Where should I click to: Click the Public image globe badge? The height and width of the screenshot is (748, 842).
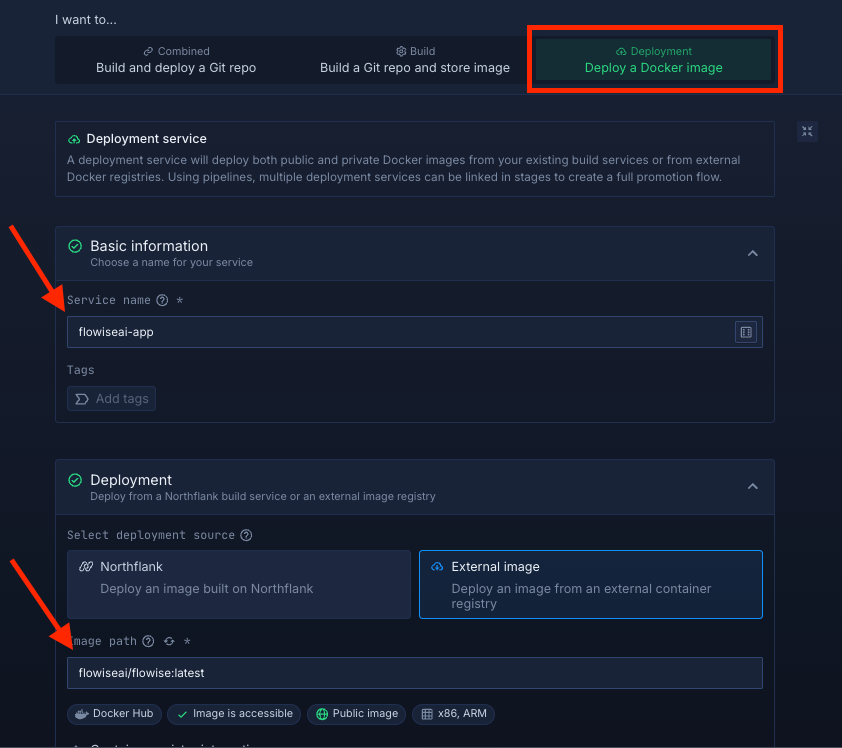(356, 714)
